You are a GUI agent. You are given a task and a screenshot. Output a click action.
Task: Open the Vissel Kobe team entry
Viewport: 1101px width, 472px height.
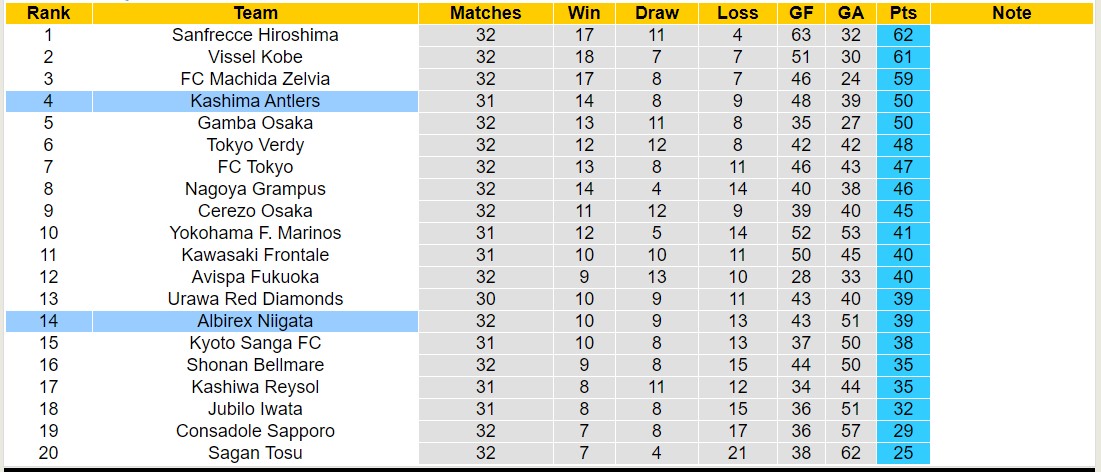[255, 57]
